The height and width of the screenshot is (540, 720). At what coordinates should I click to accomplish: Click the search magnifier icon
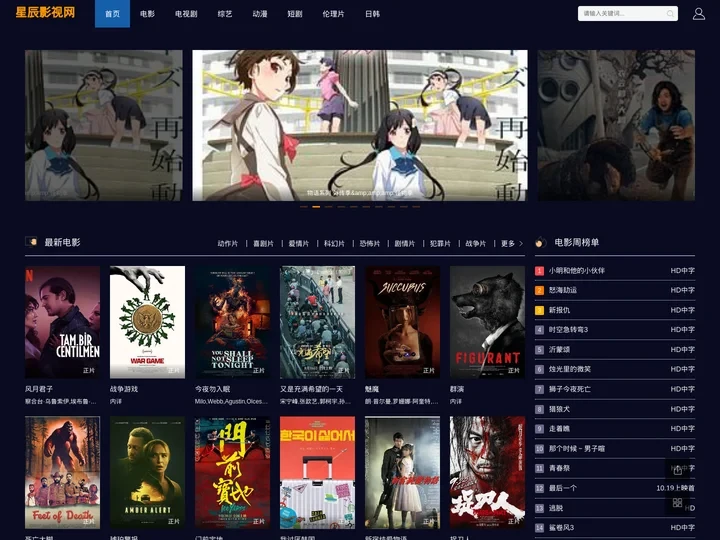point(670,14)
